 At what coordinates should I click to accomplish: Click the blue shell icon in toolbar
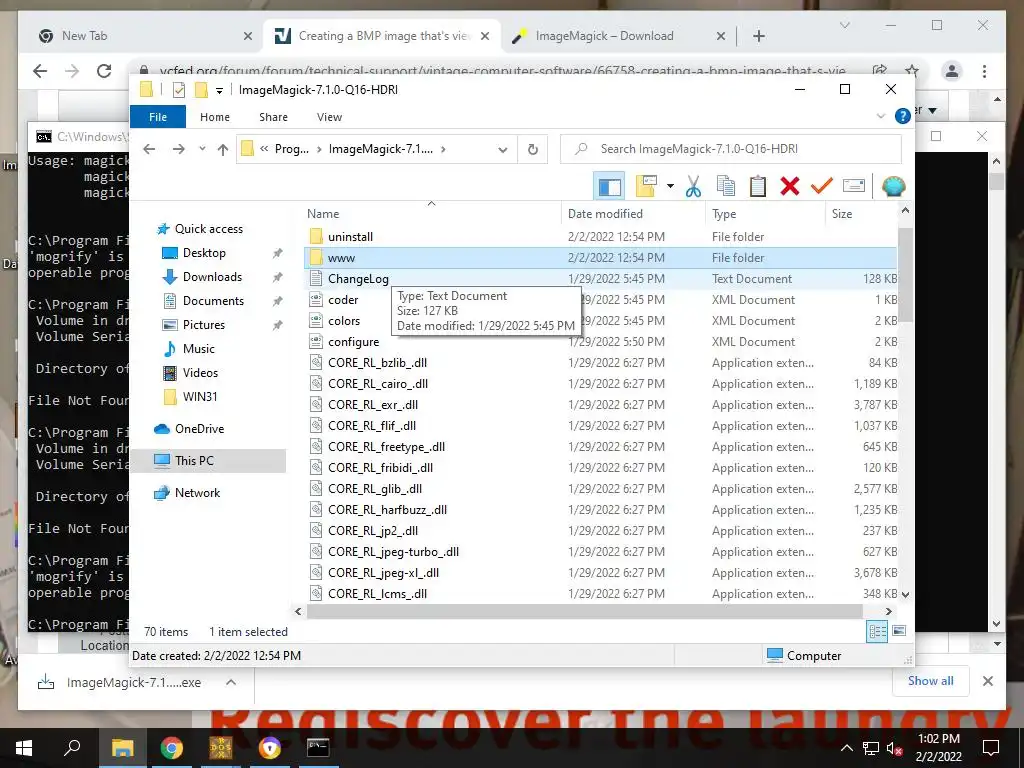pyautogui.click(x=893, y=187)
